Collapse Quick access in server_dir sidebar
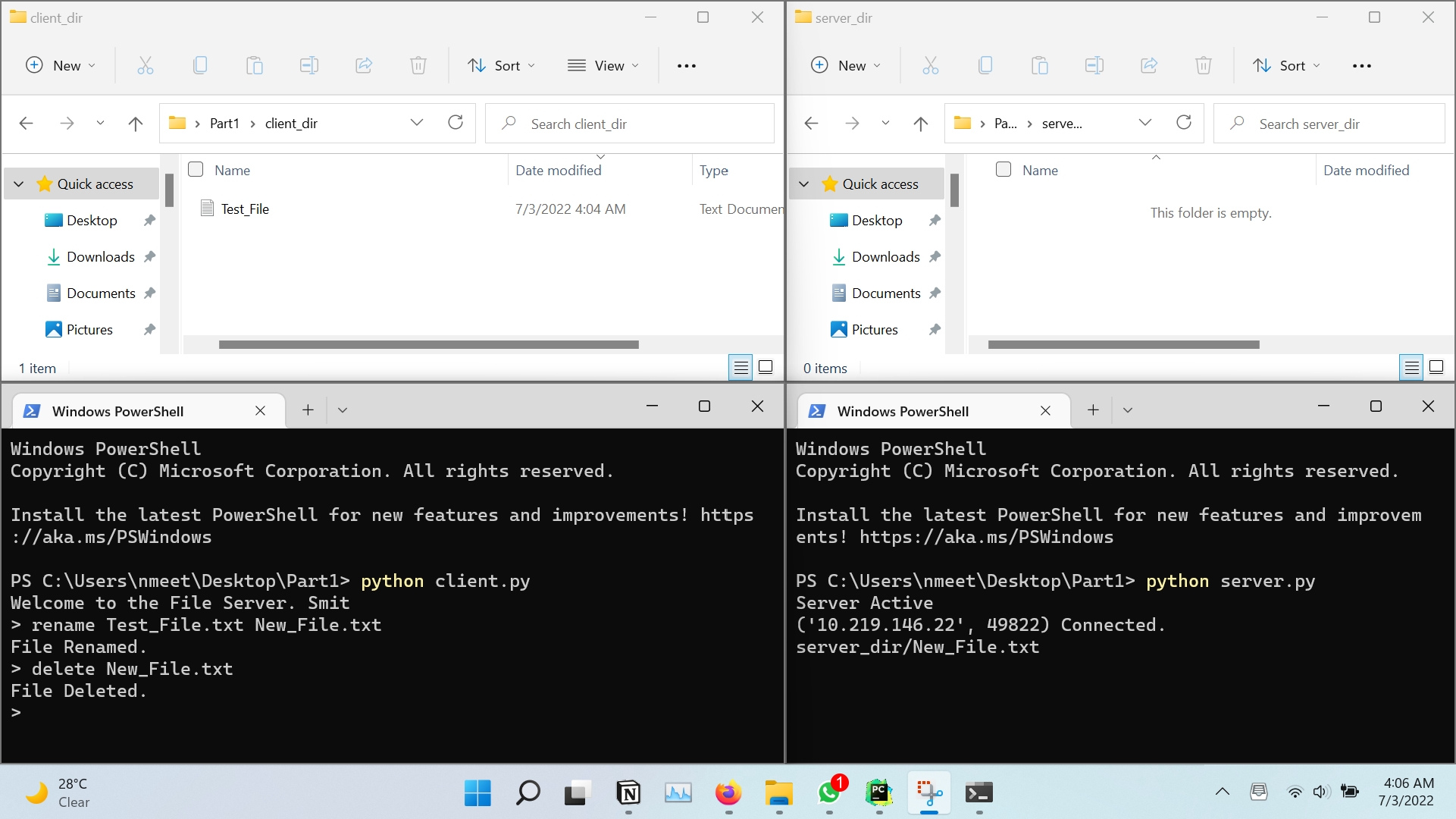The image size is (1456, 819). [804, 184]
